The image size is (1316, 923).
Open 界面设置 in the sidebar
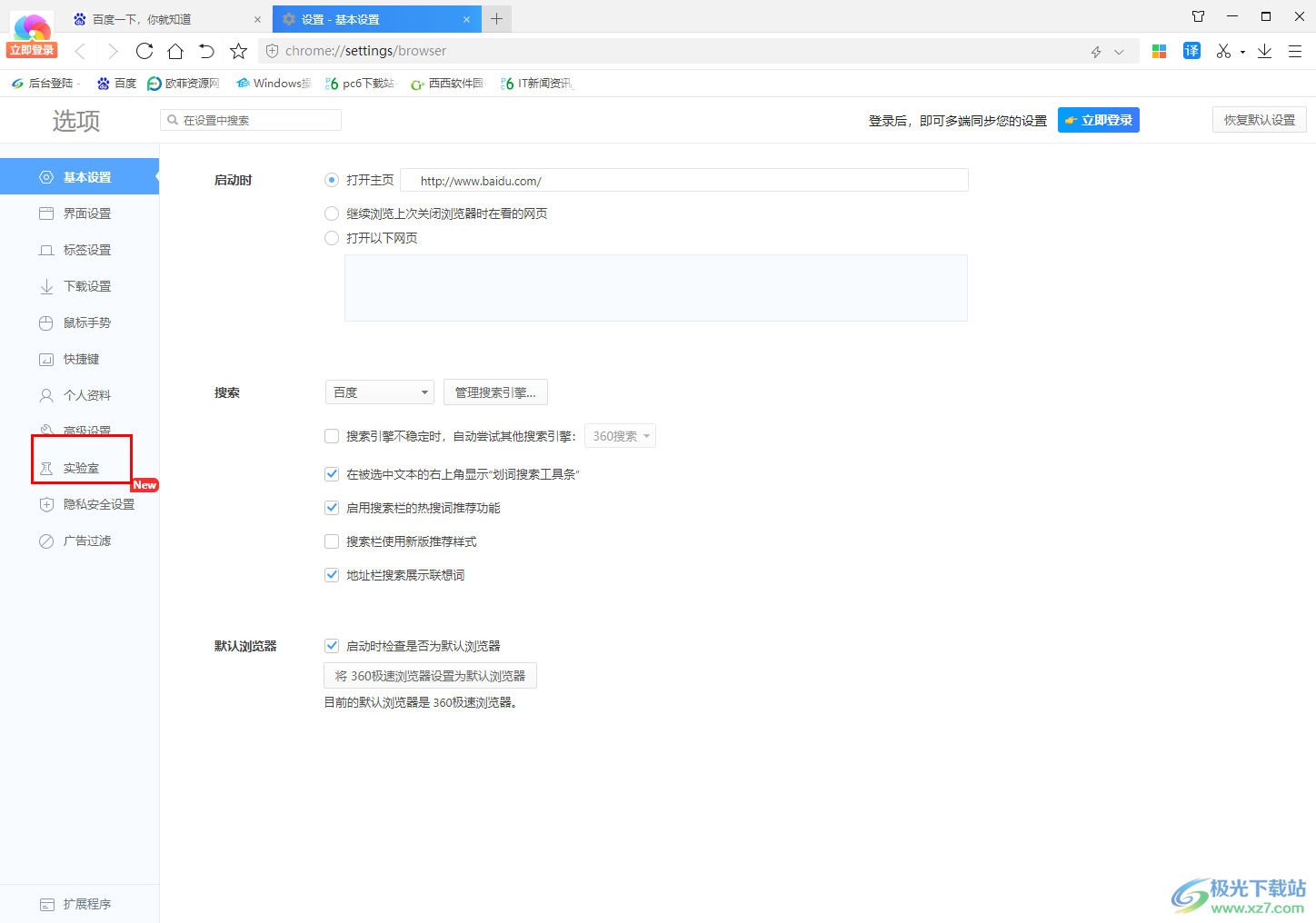[79, 213]
